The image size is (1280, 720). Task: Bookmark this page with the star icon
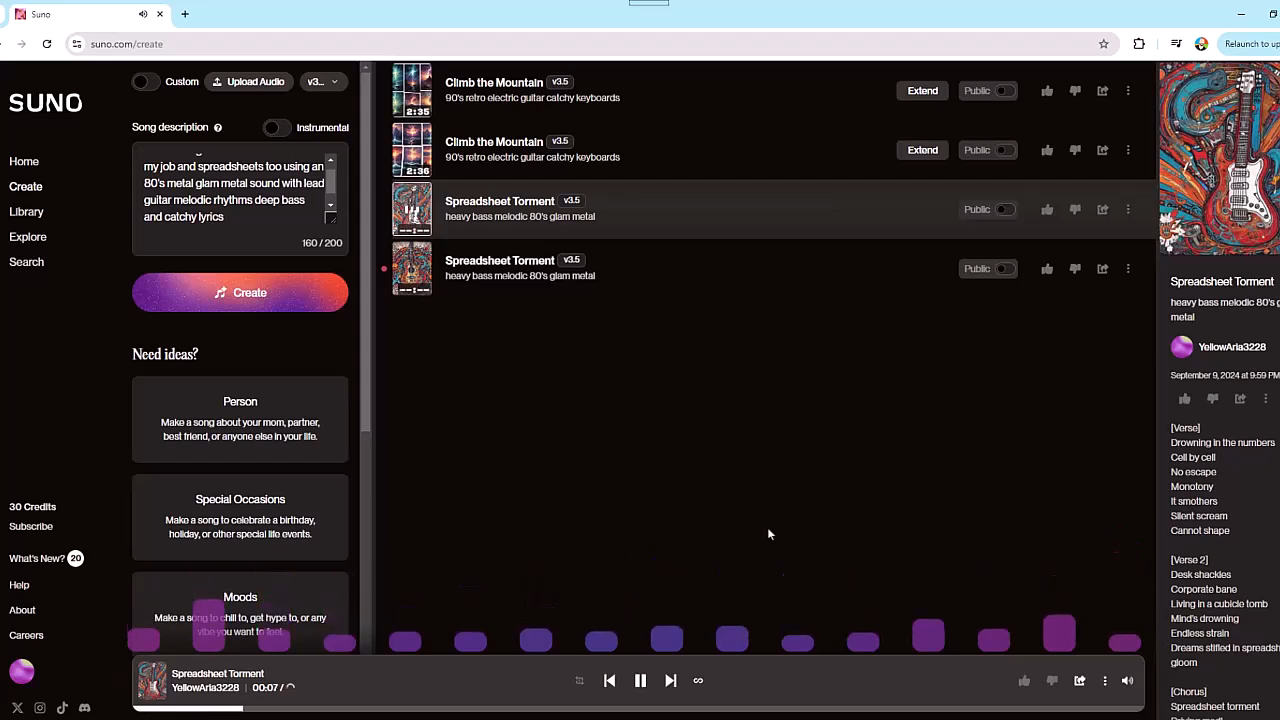coord(1104,44)
